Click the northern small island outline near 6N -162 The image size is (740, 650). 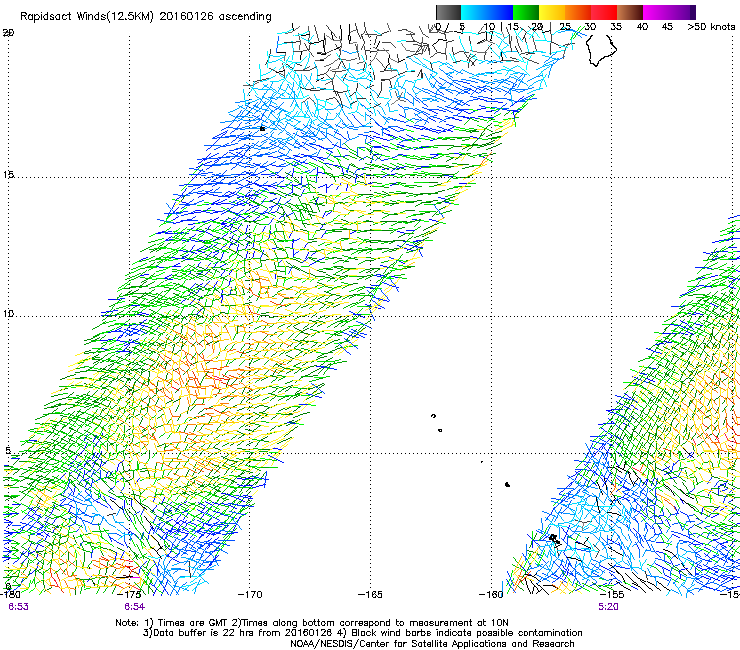[433, 416]
